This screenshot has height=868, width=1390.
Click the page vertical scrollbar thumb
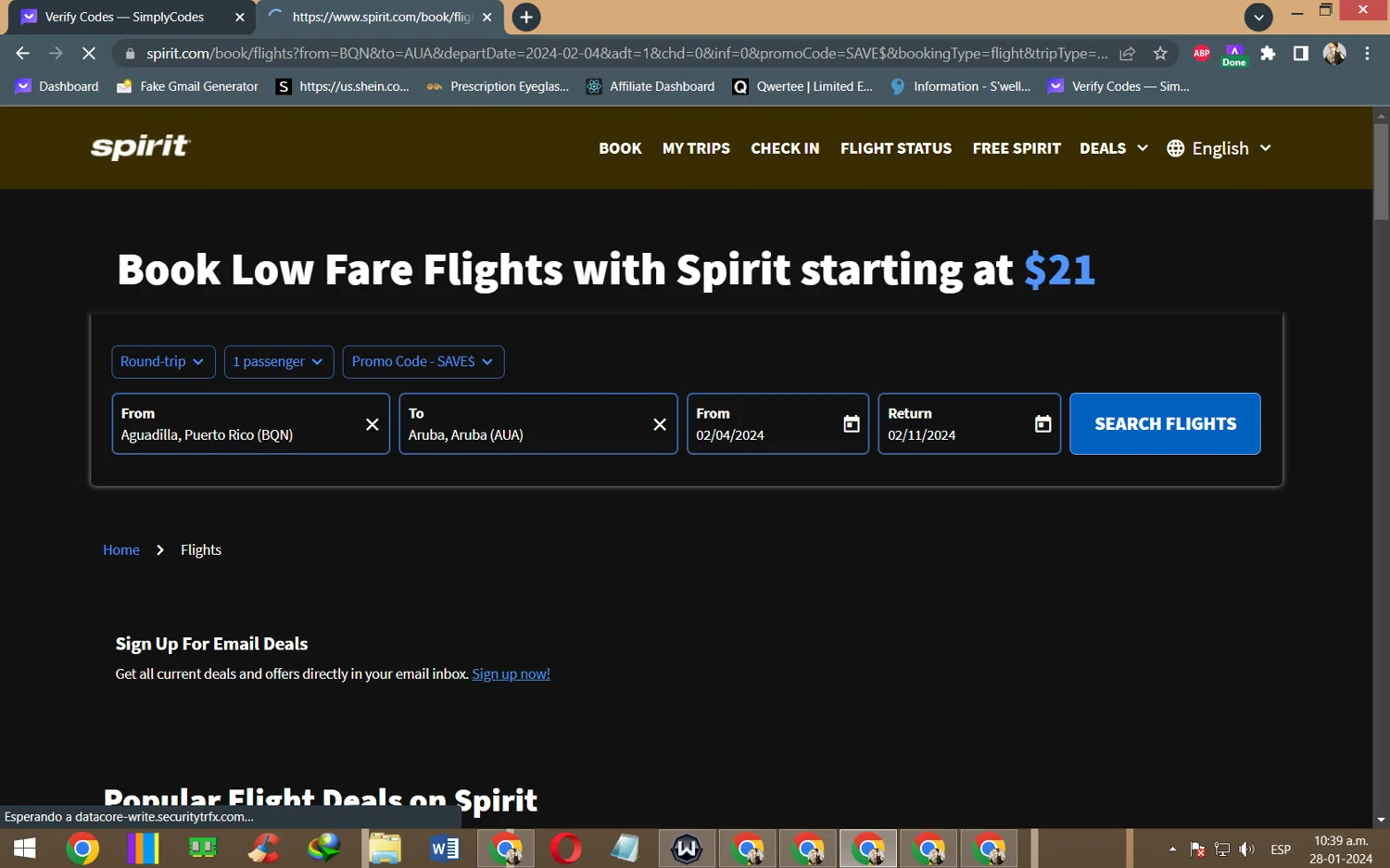pos(1381,171)
